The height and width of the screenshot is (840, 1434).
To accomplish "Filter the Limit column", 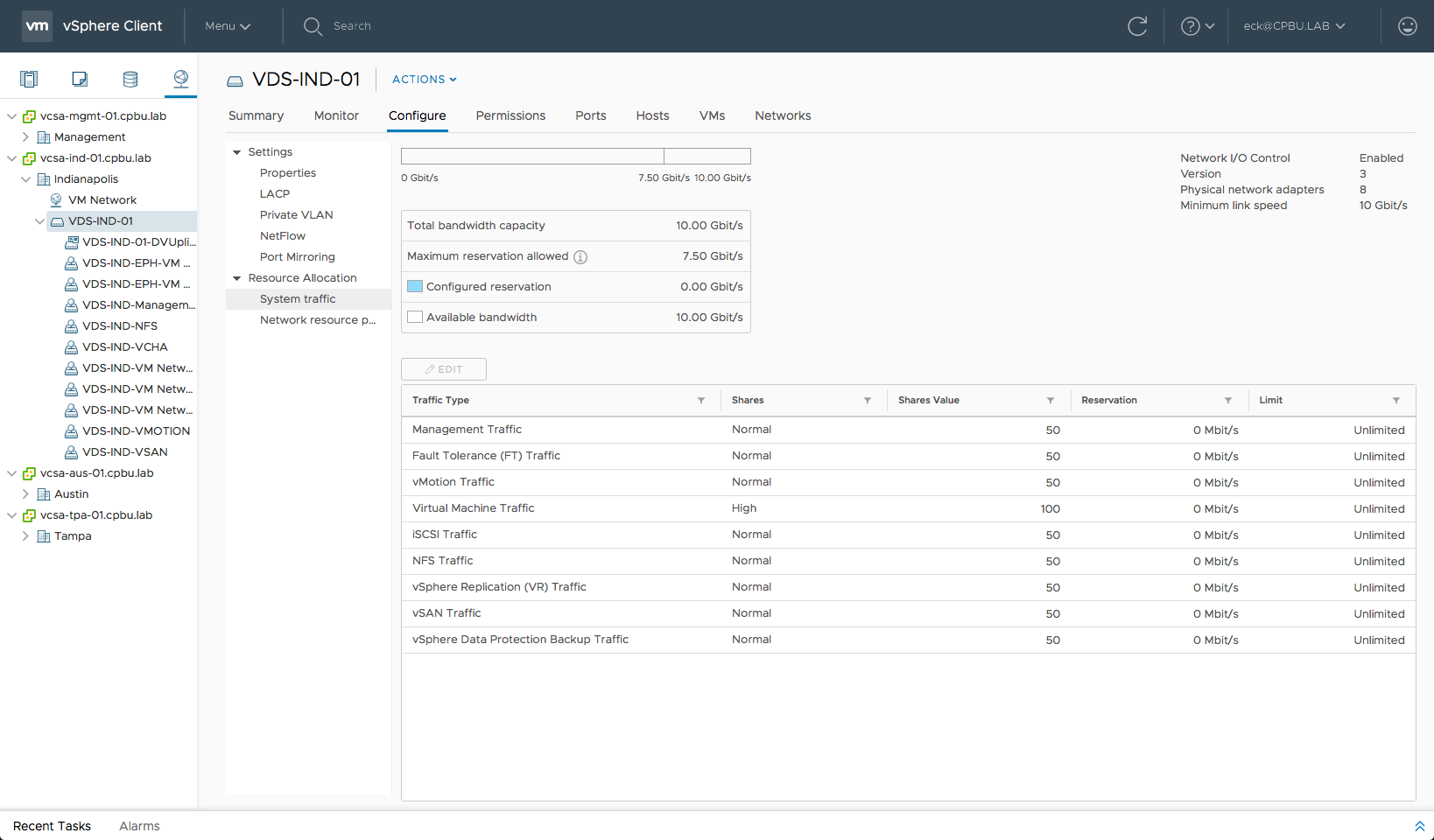I will (1396, 401).
